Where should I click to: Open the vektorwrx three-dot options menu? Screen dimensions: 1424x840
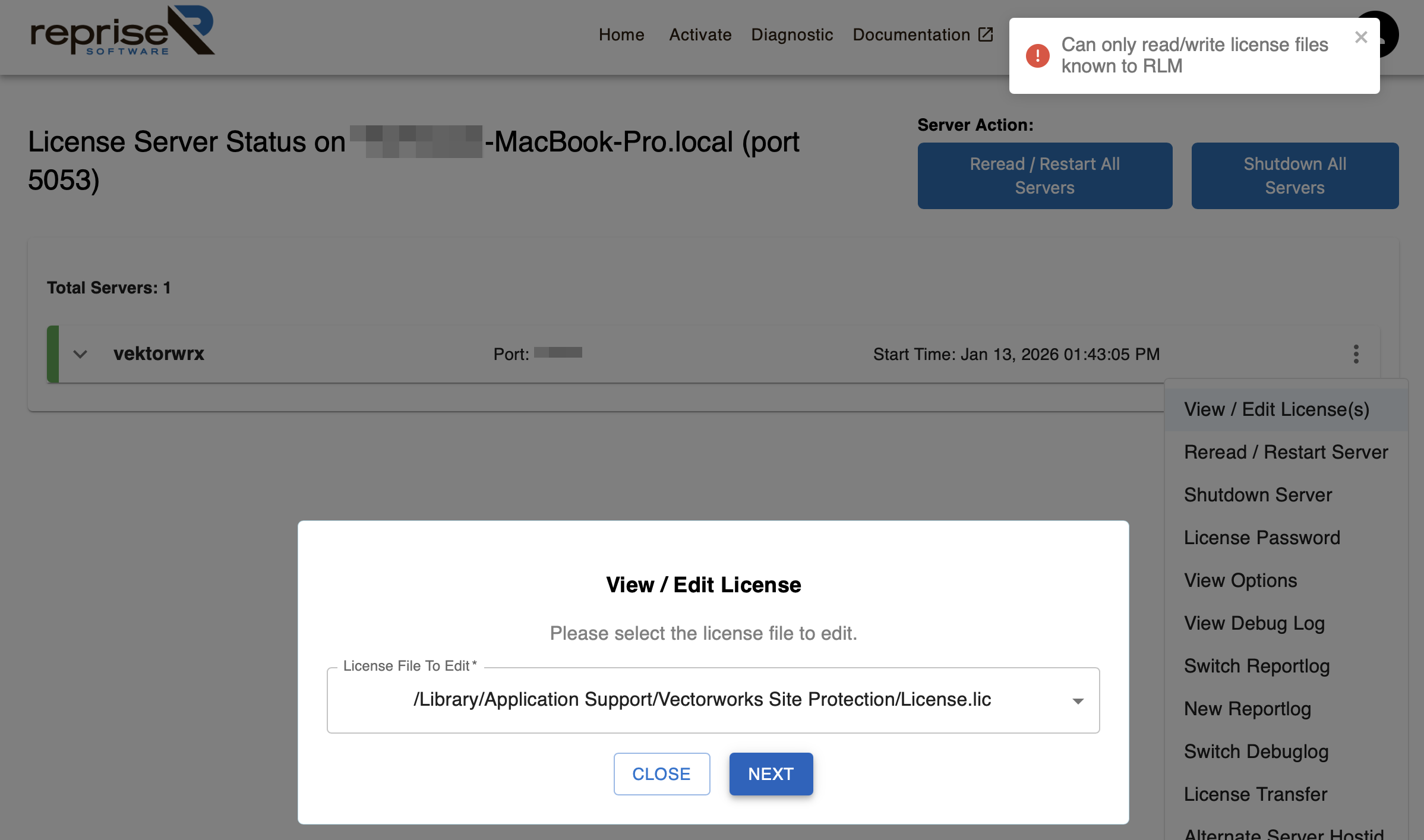click(x=1356, y=354)
